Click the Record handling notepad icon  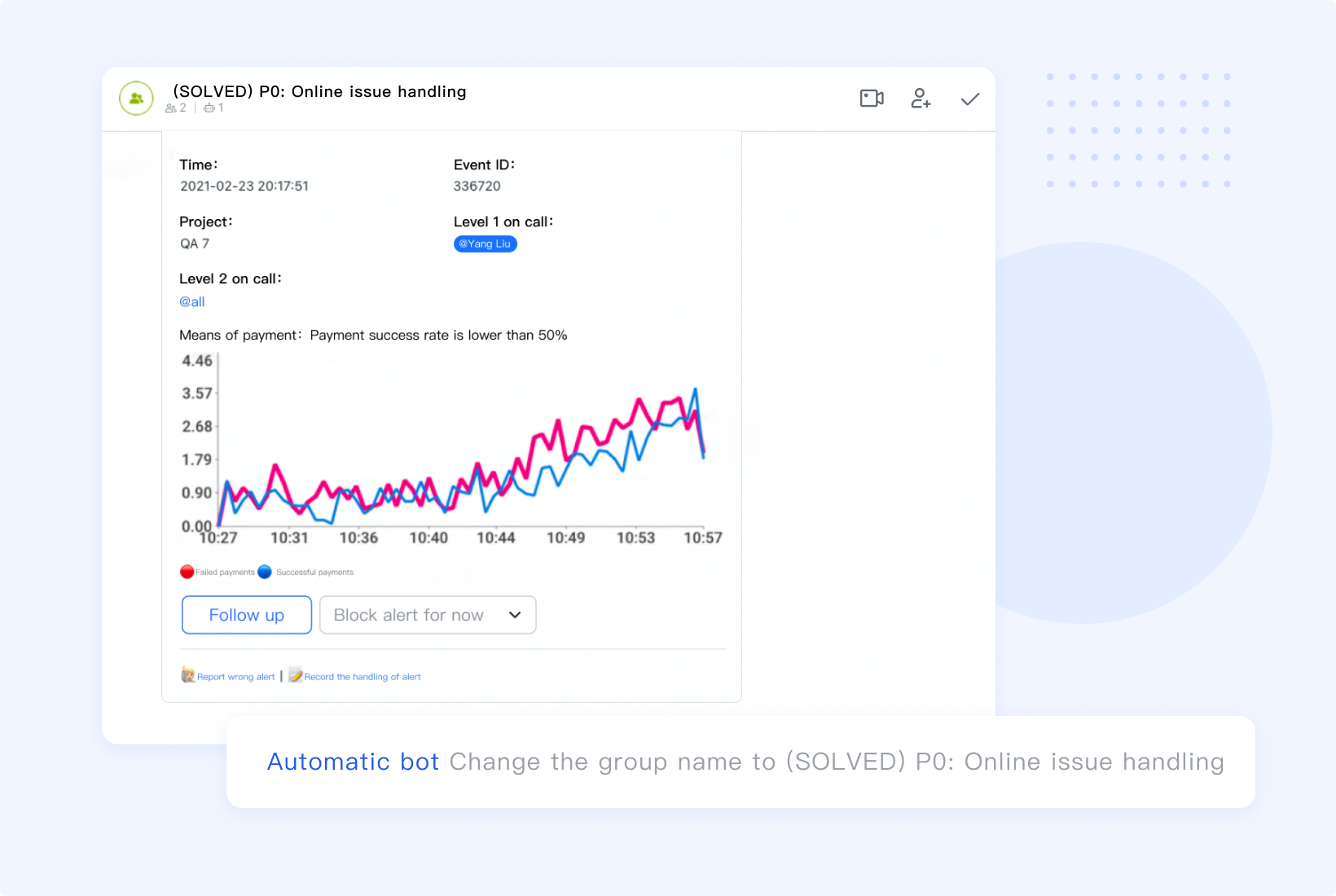(x=295, y=675)
